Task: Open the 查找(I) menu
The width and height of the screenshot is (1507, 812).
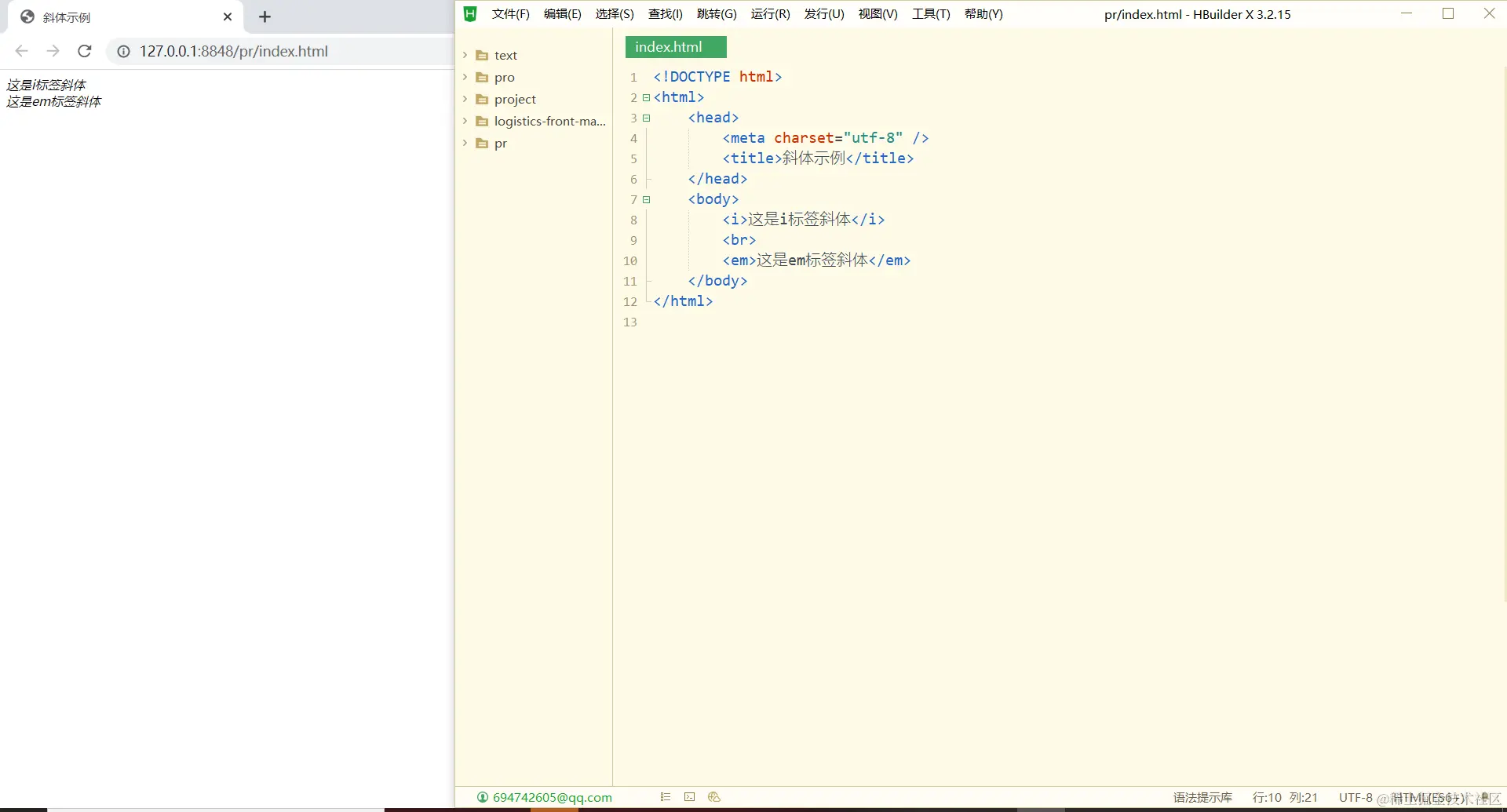Action: click(666, 14)
